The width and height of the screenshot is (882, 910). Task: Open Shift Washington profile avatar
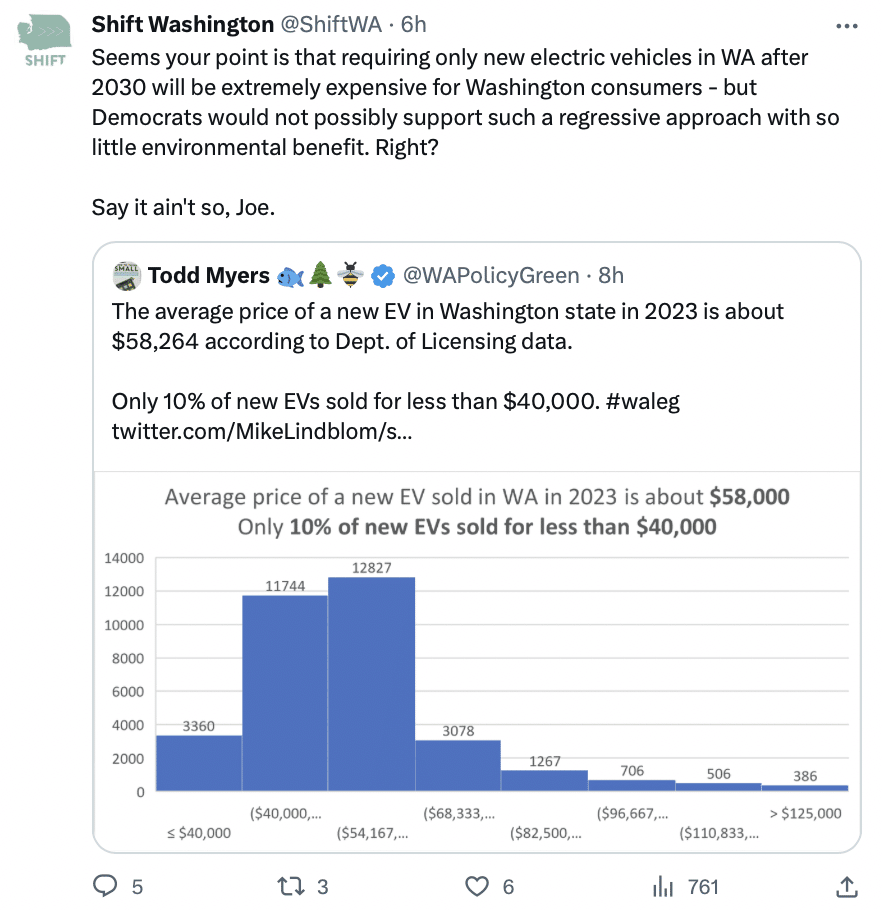tap(44, 40)
